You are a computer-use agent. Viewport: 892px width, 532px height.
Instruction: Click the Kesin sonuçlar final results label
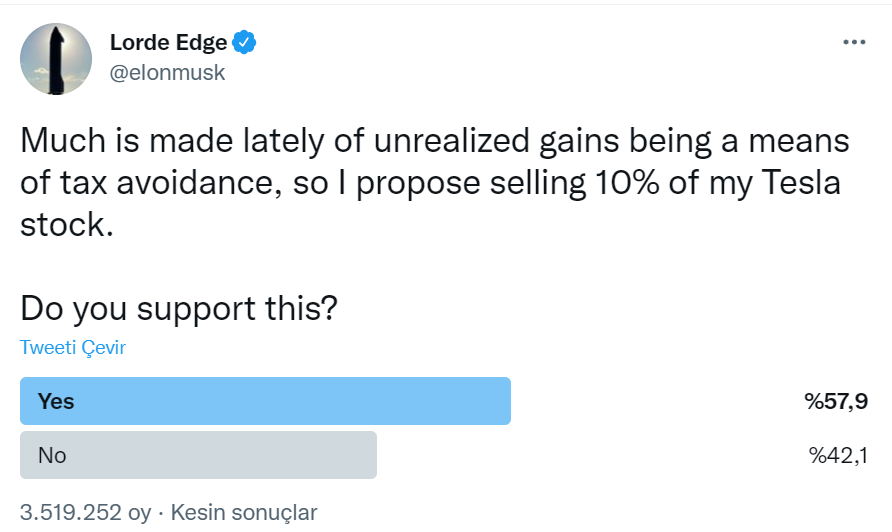pos(243,513)
